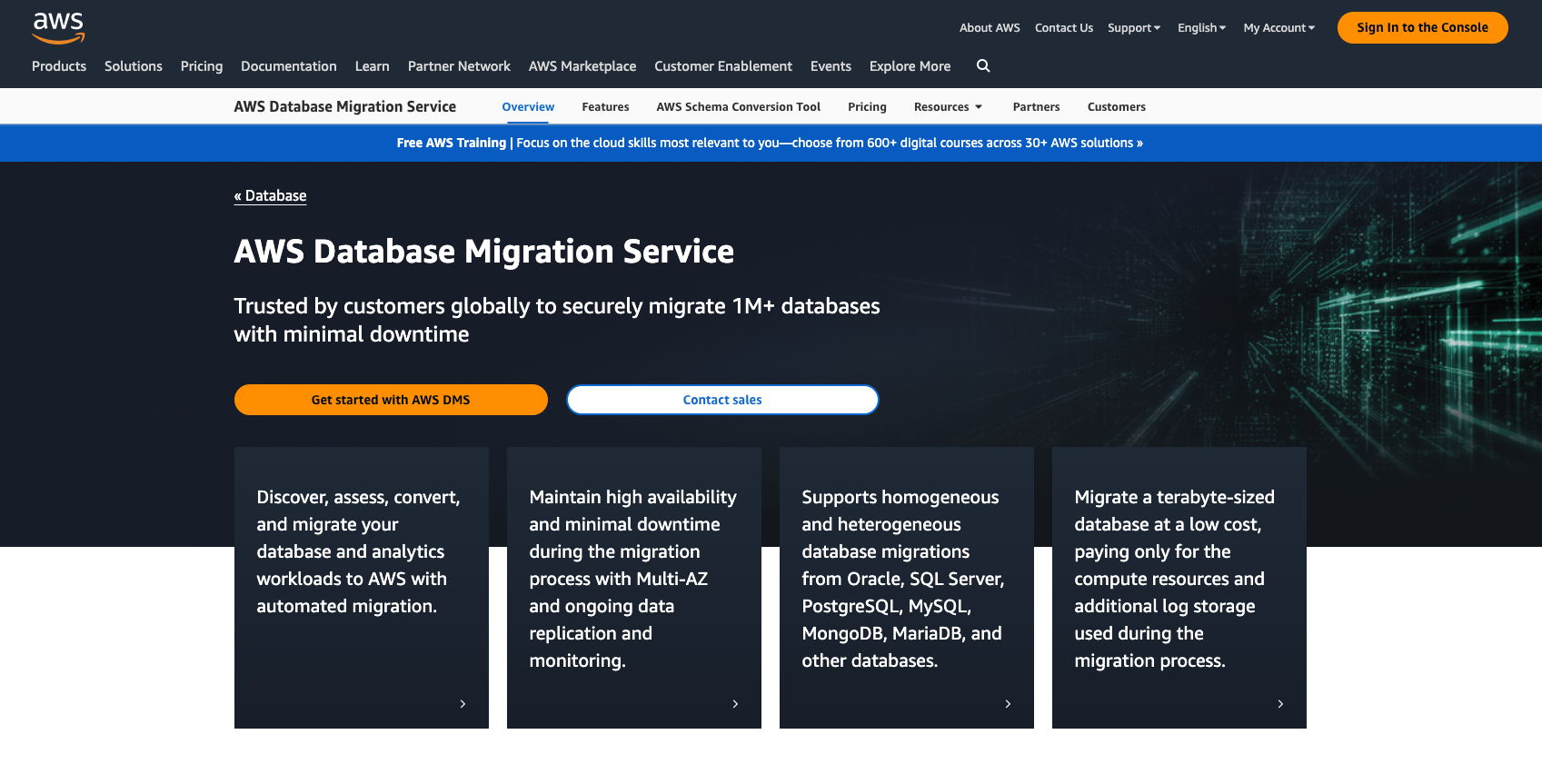Image resolution: width=1542 pixels, height=784 pixels.
Task: Click the Free AWS Training banner
Action: (x=770, y=143)
